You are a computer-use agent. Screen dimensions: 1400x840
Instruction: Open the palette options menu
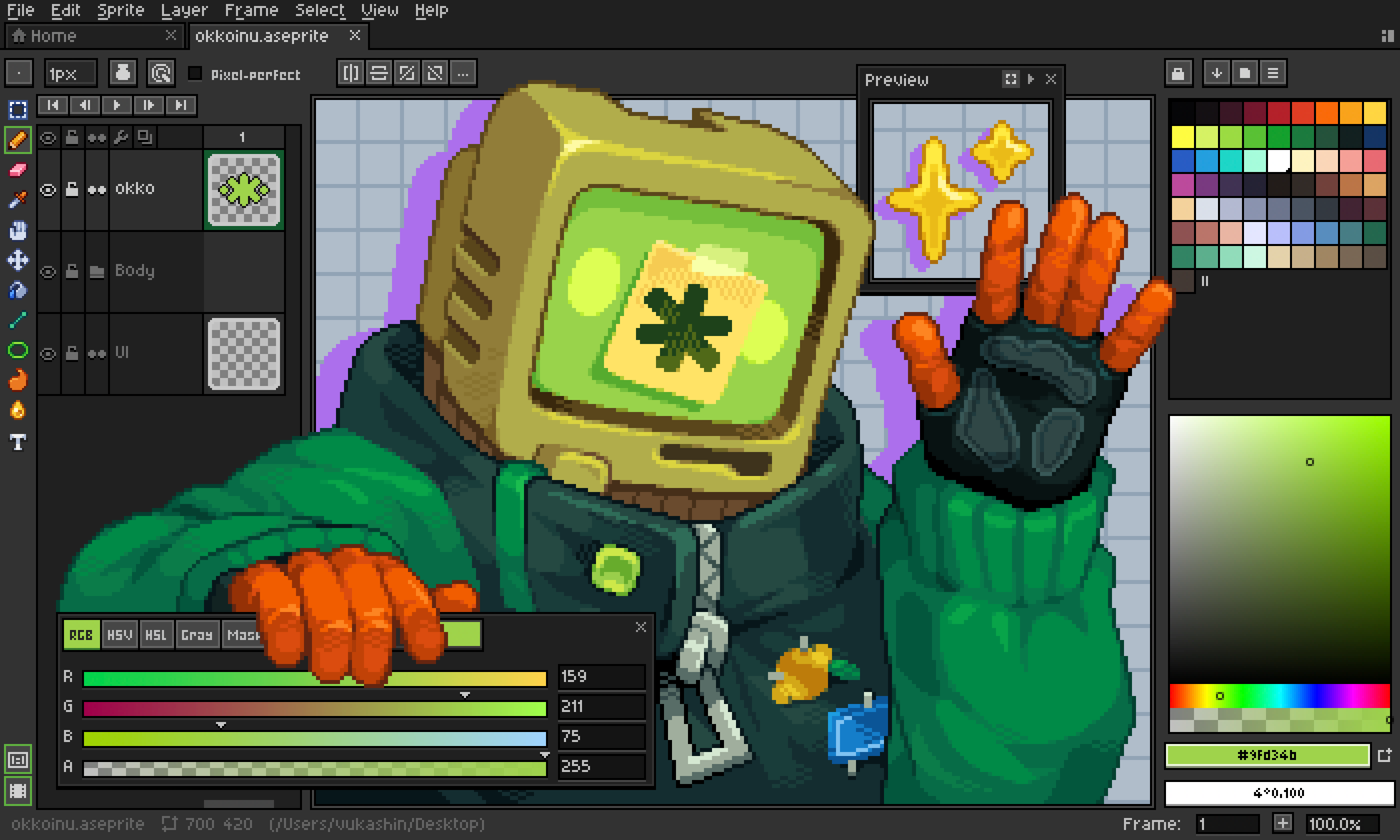pos(1272,73)
